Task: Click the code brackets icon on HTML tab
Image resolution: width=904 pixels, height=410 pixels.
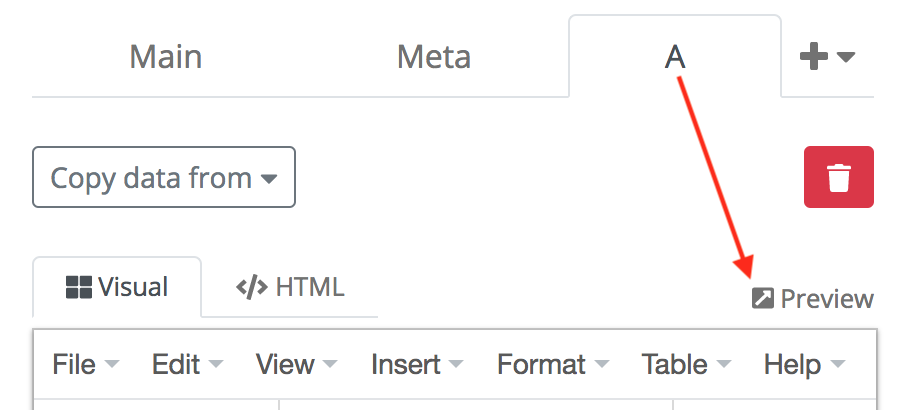Action: coord(251,288)
